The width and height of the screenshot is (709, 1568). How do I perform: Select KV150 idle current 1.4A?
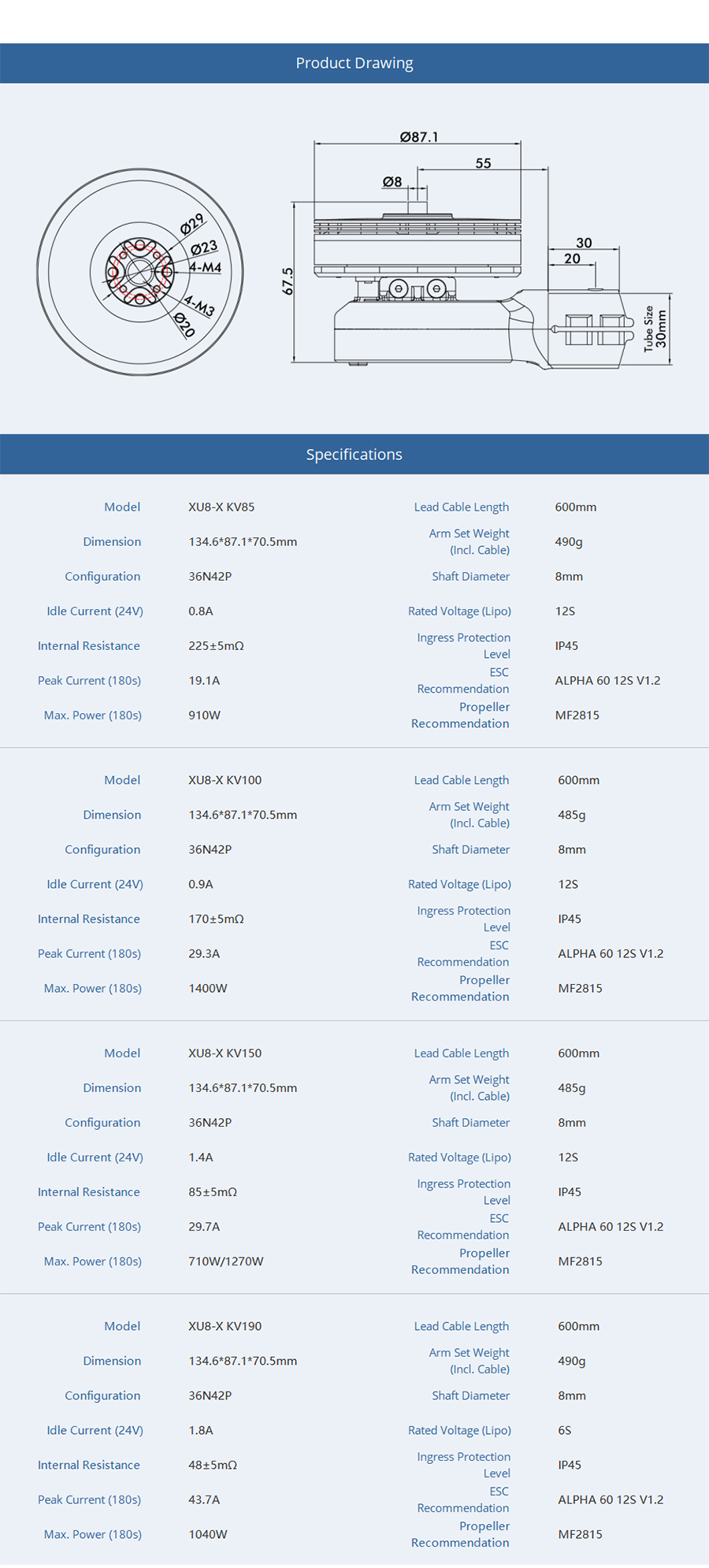201,1157
